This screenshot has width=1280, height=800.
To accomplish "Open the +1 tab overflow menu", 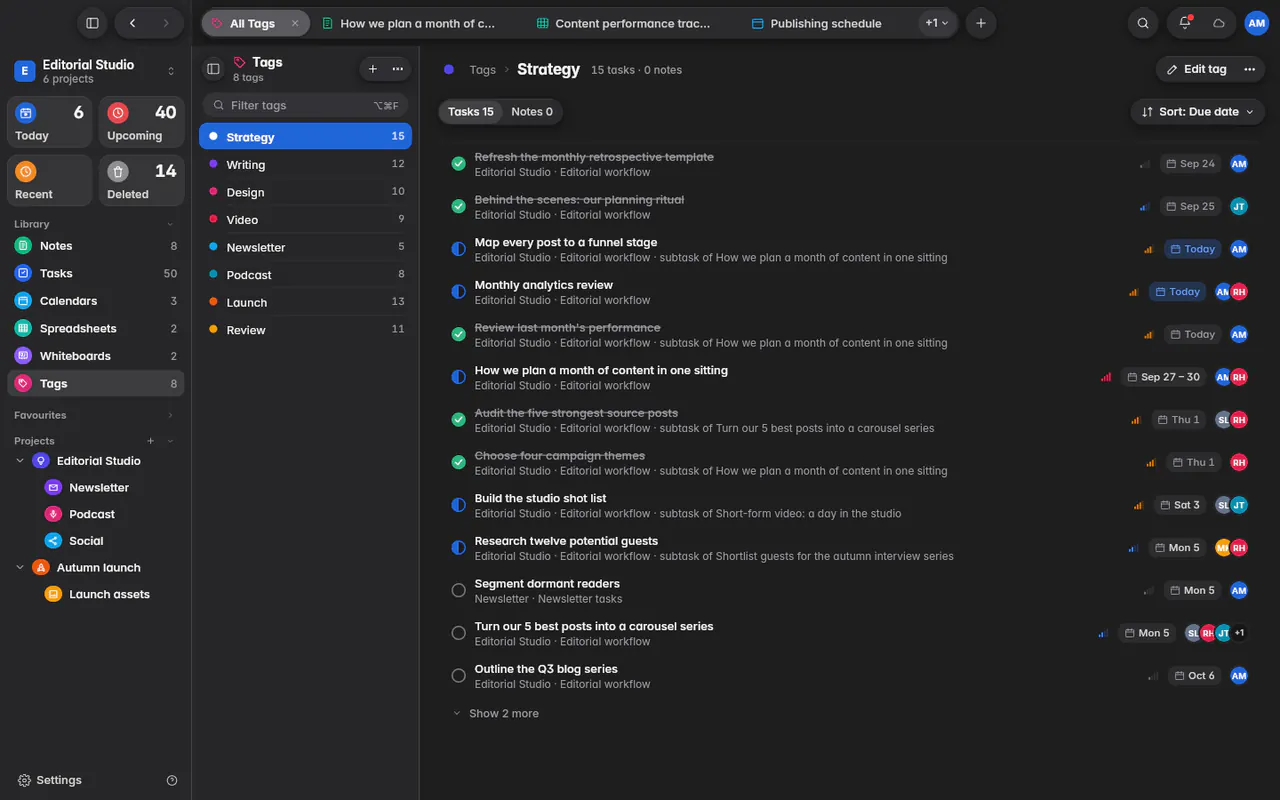I will click(937, 23).
